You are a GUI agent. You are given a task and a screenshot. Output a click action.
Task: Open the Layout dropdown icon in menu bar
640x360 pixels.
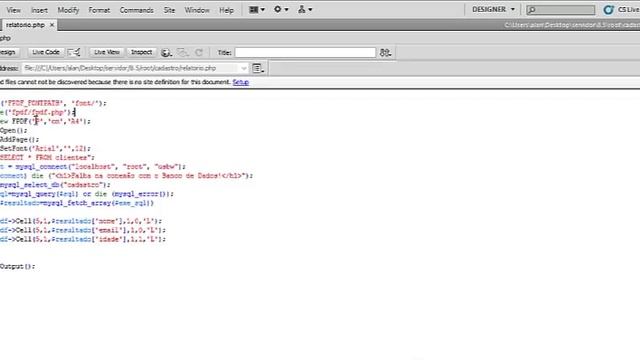pos(257,9)
